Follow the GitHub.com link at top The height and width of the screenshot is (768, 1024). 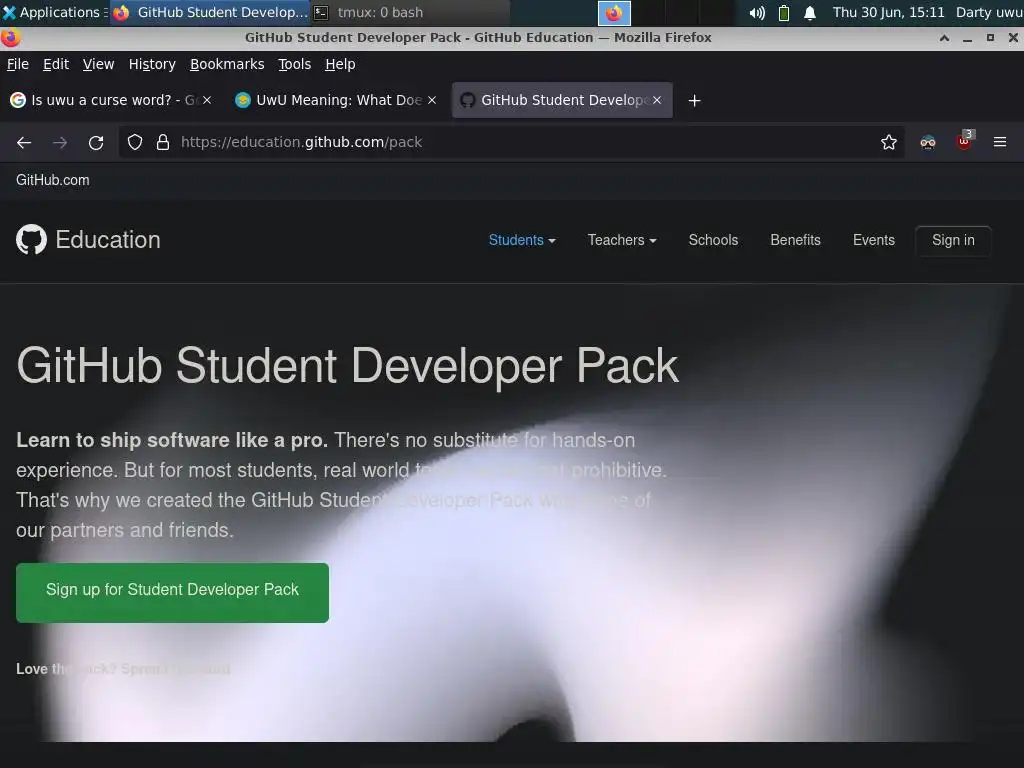click(52, 180)
